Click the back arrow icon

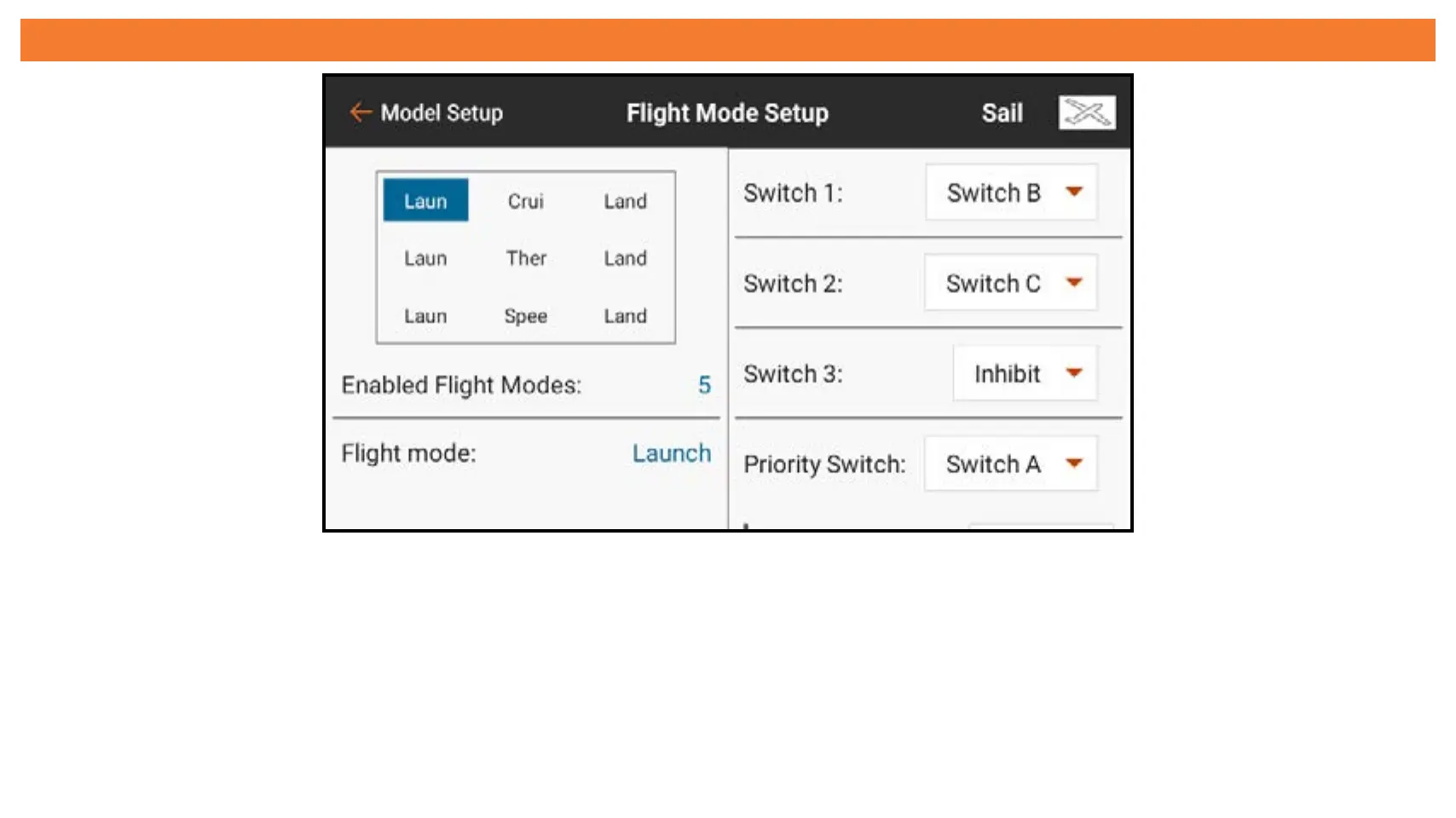click(x=360, y=112)
